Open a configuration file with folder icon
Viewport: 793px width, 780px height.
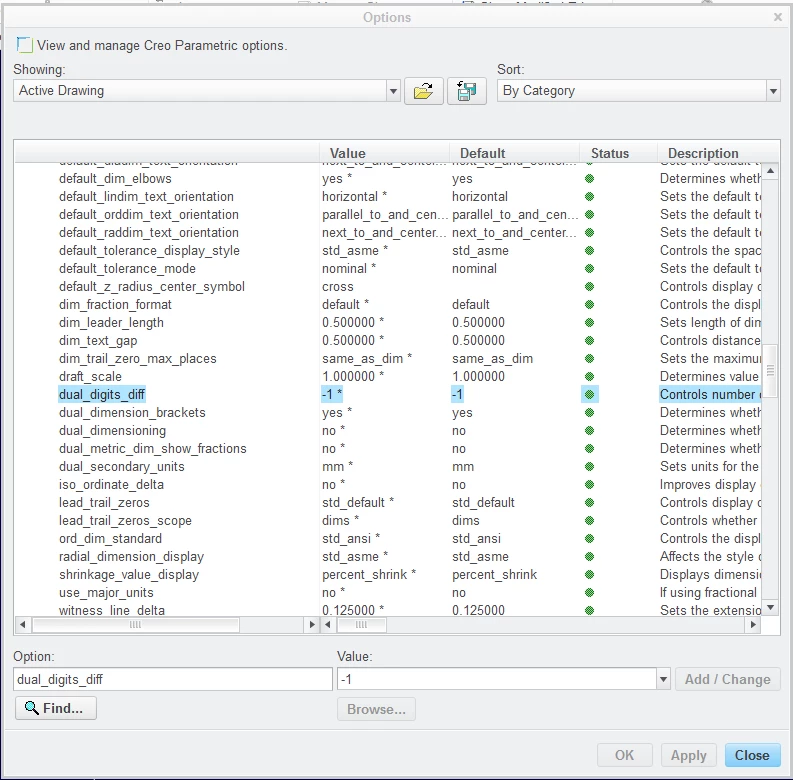pyautogui.click(x=423, y=91)
